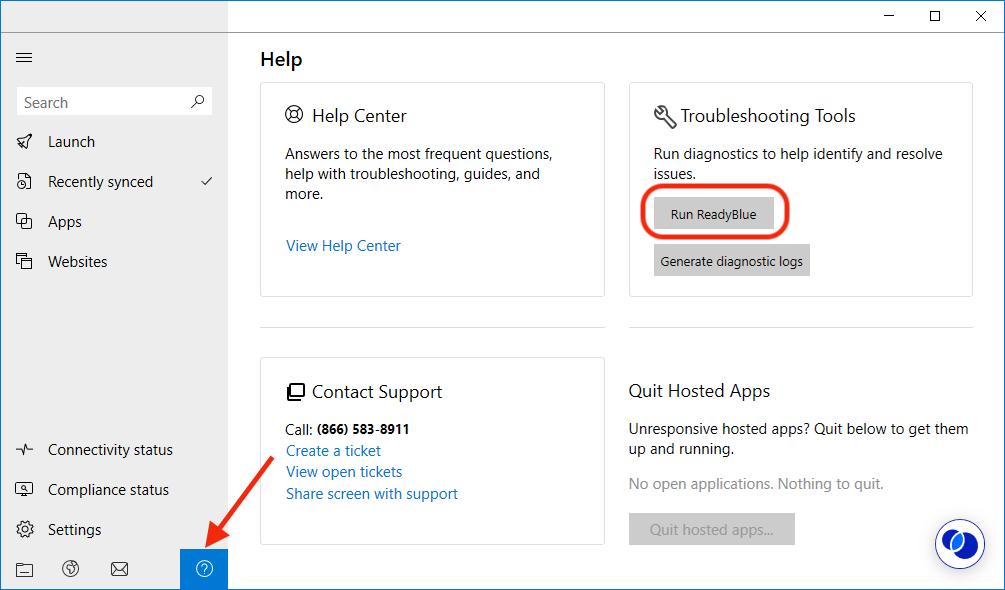Open the folder icon in bottom bar
This screenshot has width=1005, height=590.
[x=25, y=569]
